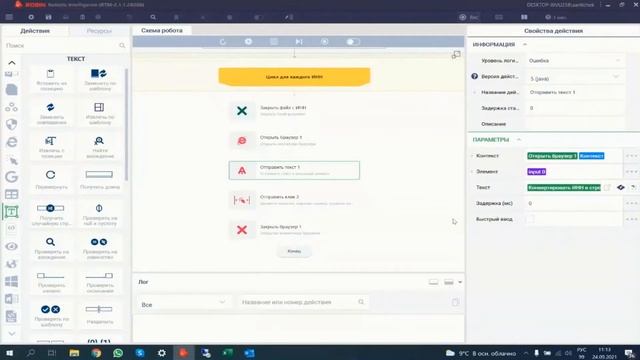Choose the replace-by-template text action
Image resolution: width=640 pixels, height=360 pixels.
point(99,80)
